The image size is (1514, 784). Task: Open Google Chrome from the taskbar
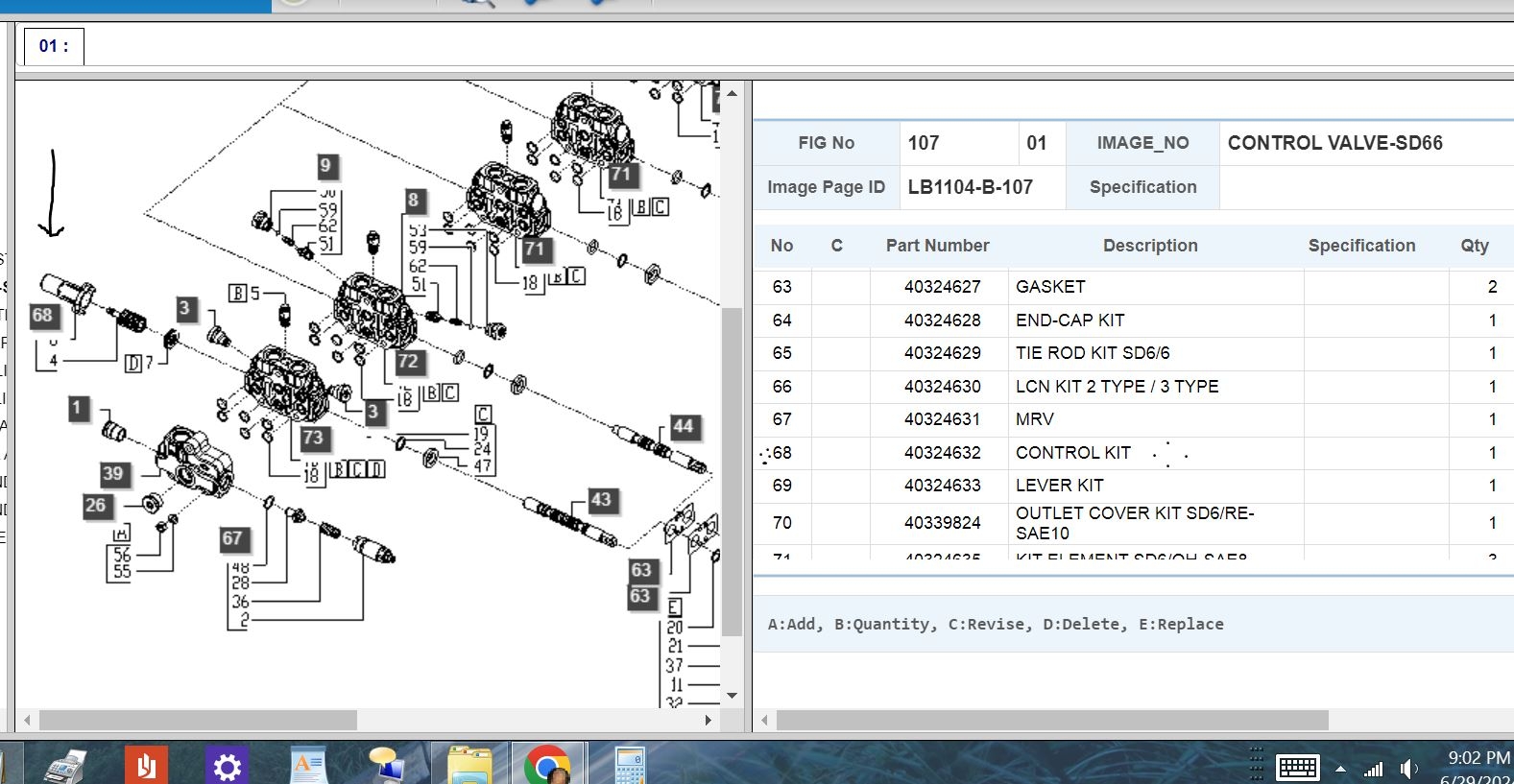[547, 766]
